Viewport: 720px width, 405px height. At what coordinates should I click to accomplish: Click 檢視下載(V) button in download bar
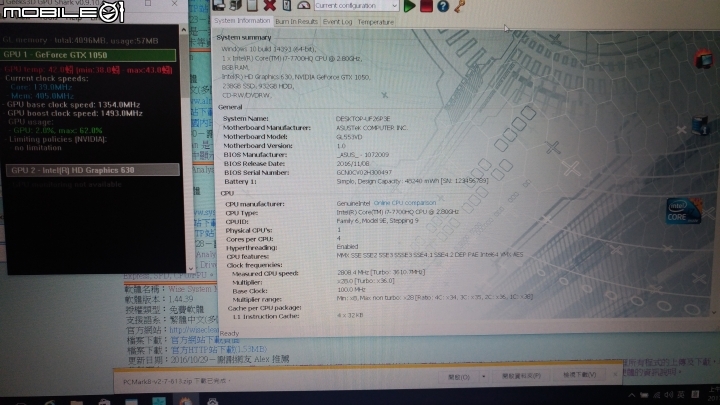click(x=579, y=375)
